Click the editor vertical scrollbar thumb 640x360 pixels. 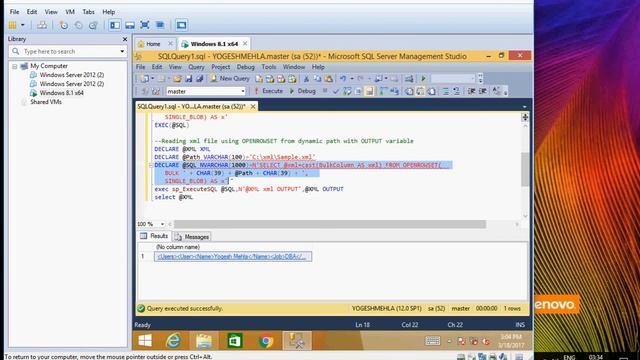pos(525,169)
